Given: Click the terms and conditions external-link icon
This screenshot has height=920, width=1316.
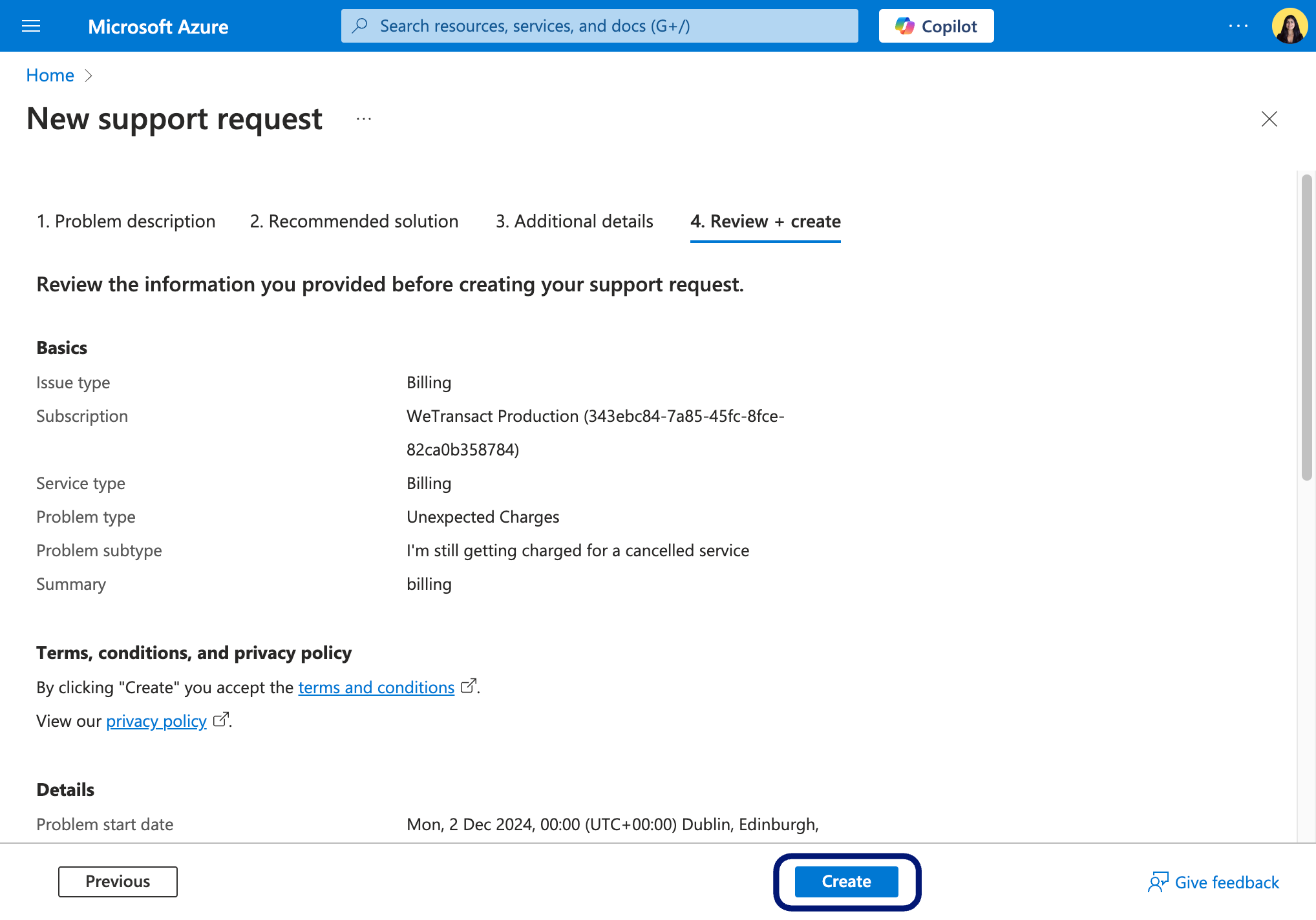Looking at the screenshot, I should (469, 685).
